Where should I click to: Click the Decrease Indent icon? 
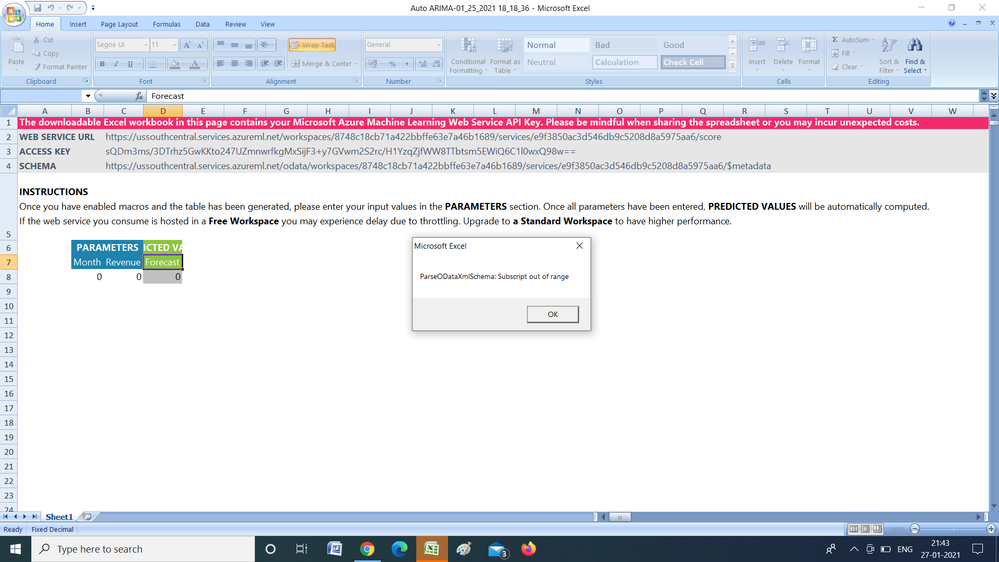264,64
